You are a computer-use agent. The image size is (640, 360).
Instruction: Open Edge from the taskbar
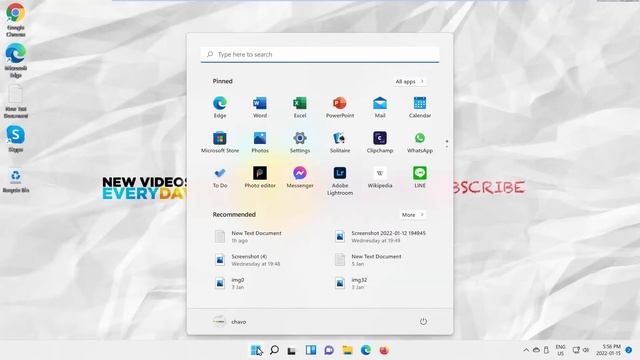pyautogui.click(x=366, y=350)
